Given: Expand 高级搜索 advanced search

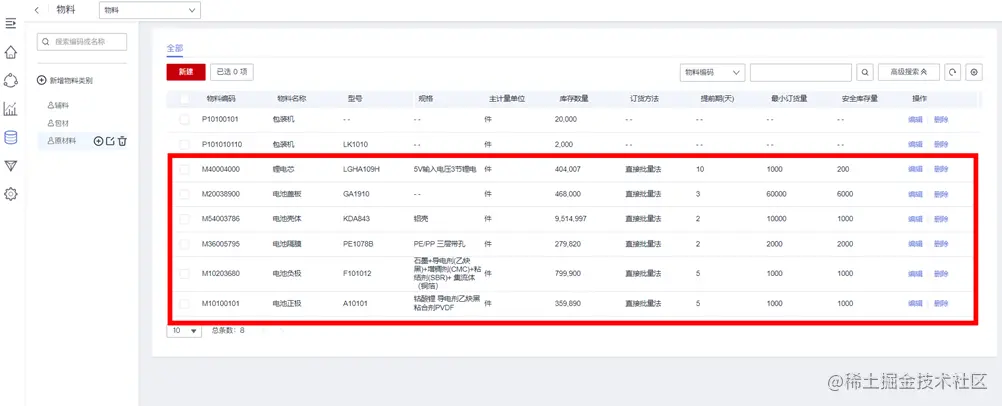Looking at the screenshot, I should tap(909, 72).
